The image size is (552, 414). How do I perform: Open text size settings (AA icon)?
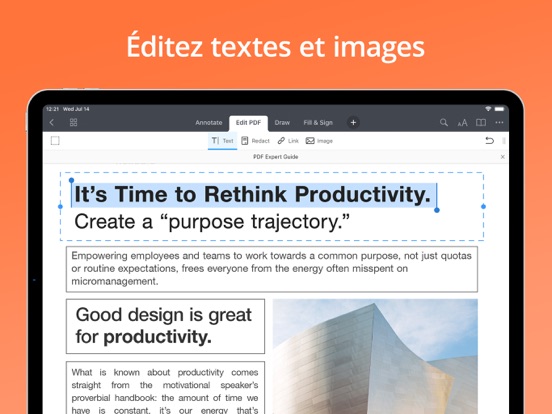[462, 123]
